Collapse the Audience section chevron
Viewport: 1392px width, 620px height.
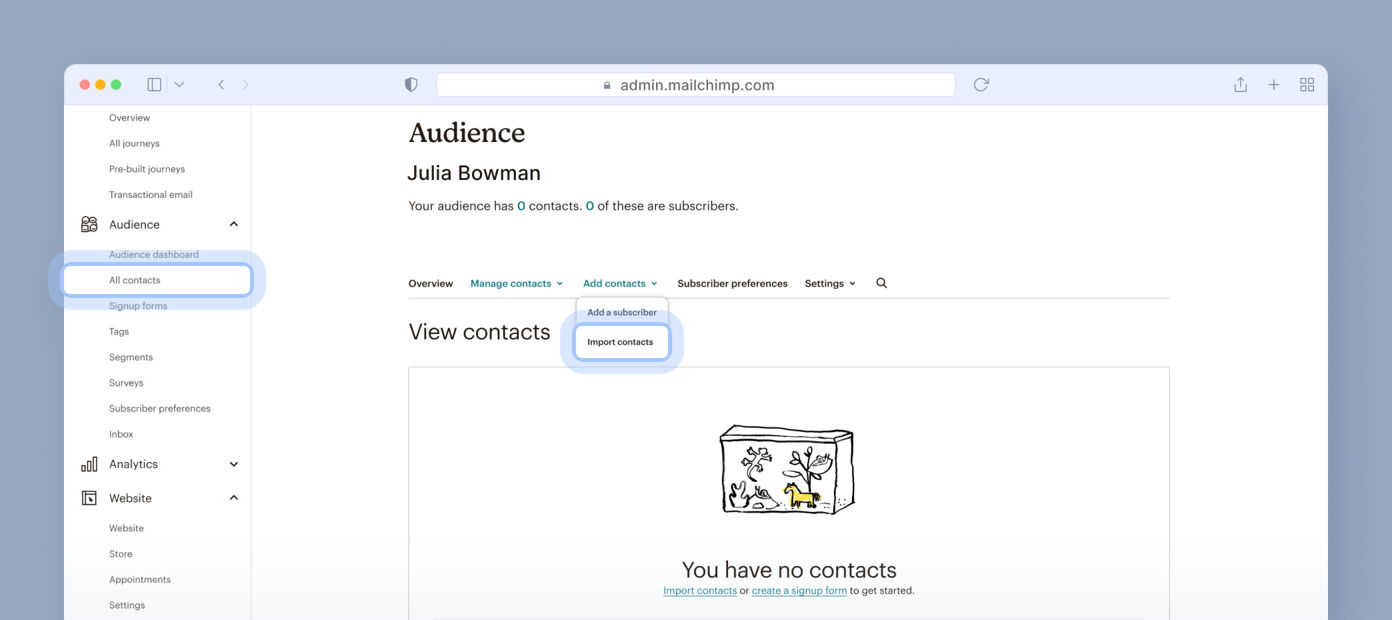point(234,224)
